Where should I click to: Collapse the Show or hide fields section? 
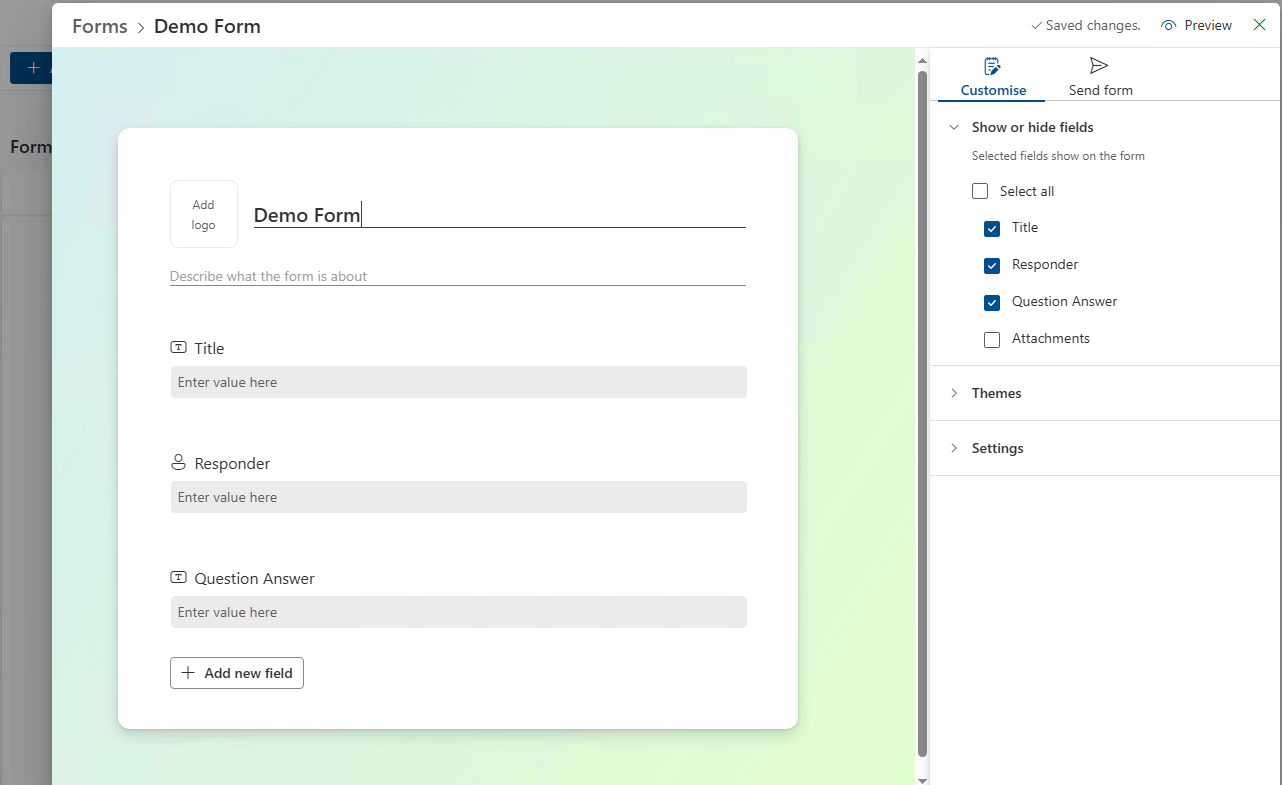(x=953, y=127)
